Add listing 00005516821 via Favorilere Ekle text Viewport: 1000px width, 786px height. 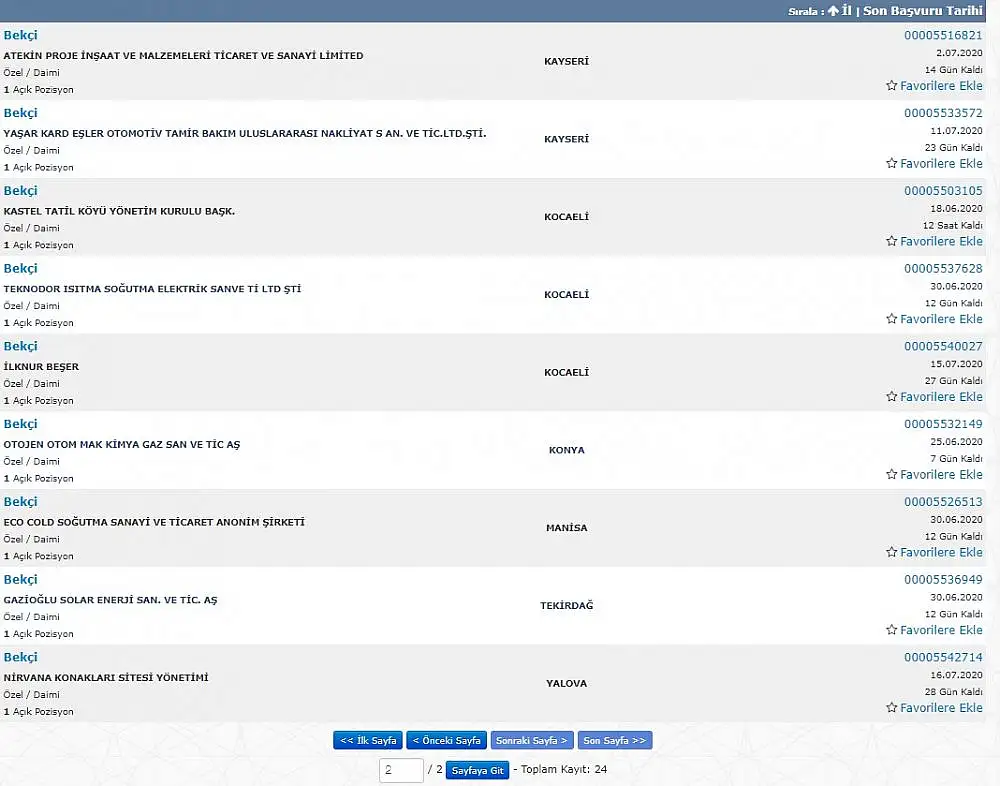coord(941,85)
